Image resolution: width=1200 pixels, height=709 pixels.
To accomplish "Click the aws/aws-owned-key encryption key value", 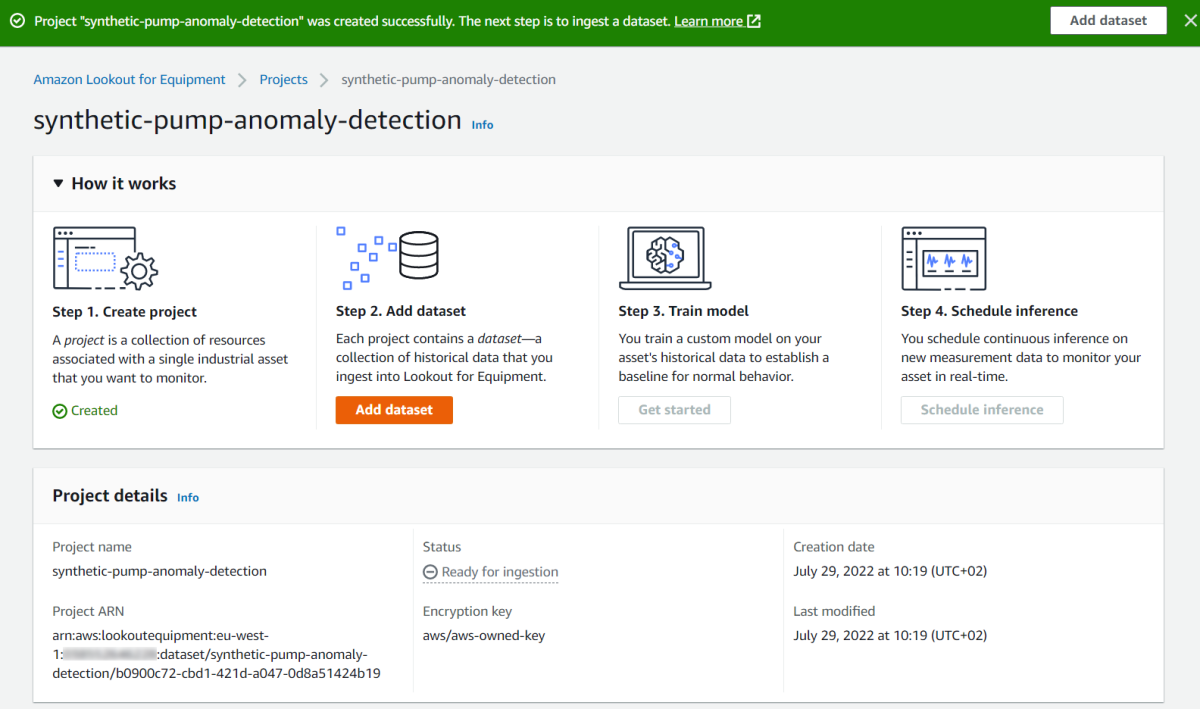I will (x=484, y=635).
